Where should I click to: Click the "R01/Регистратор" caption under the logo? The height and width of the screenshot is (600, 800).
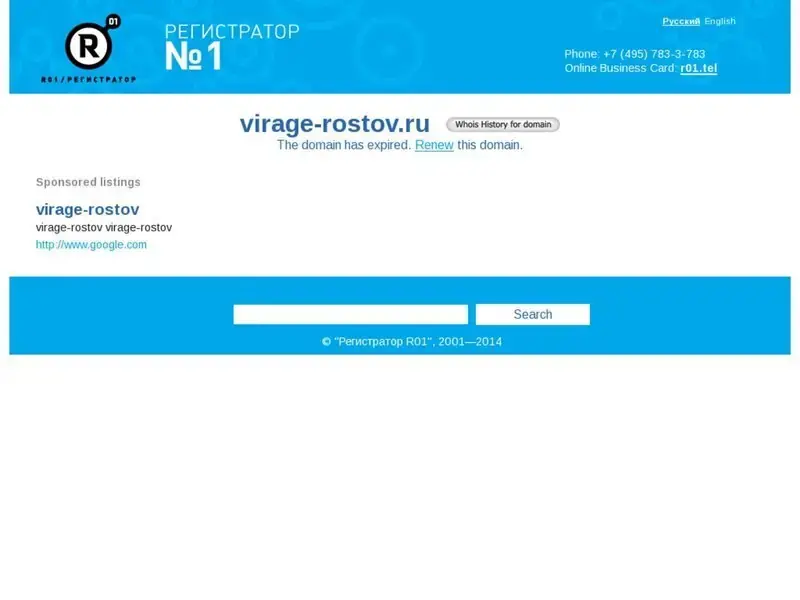click(x=88, y=79)
